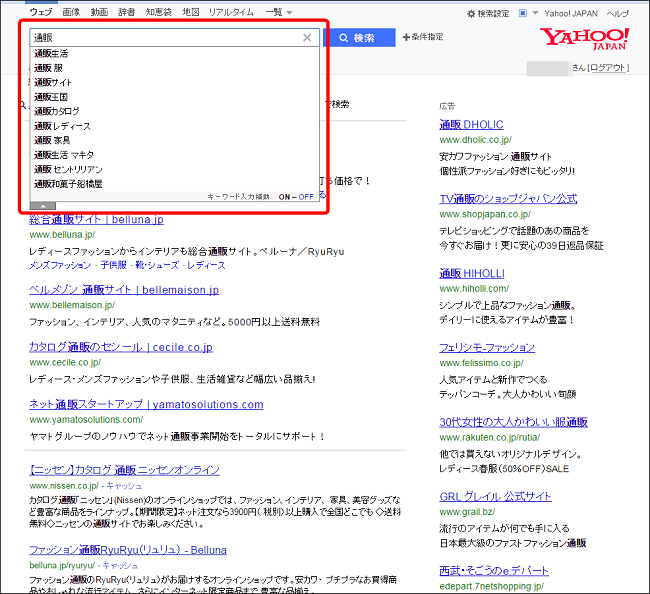Open 30代女性の大人かわいい服通販 ad link
The image size is (650, 594).
point(513,422)
